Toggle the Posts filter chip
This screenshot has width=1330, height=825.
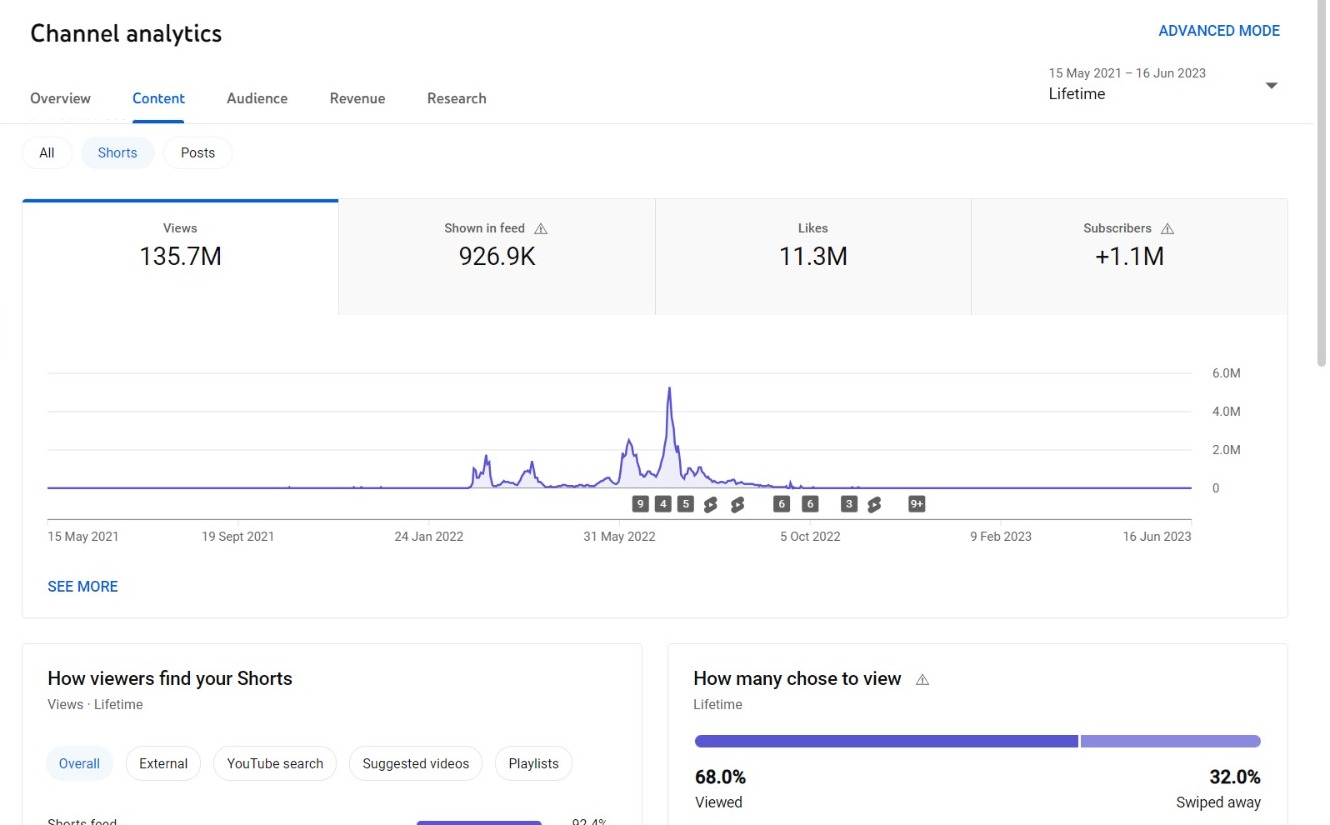(x=197, y=153)
